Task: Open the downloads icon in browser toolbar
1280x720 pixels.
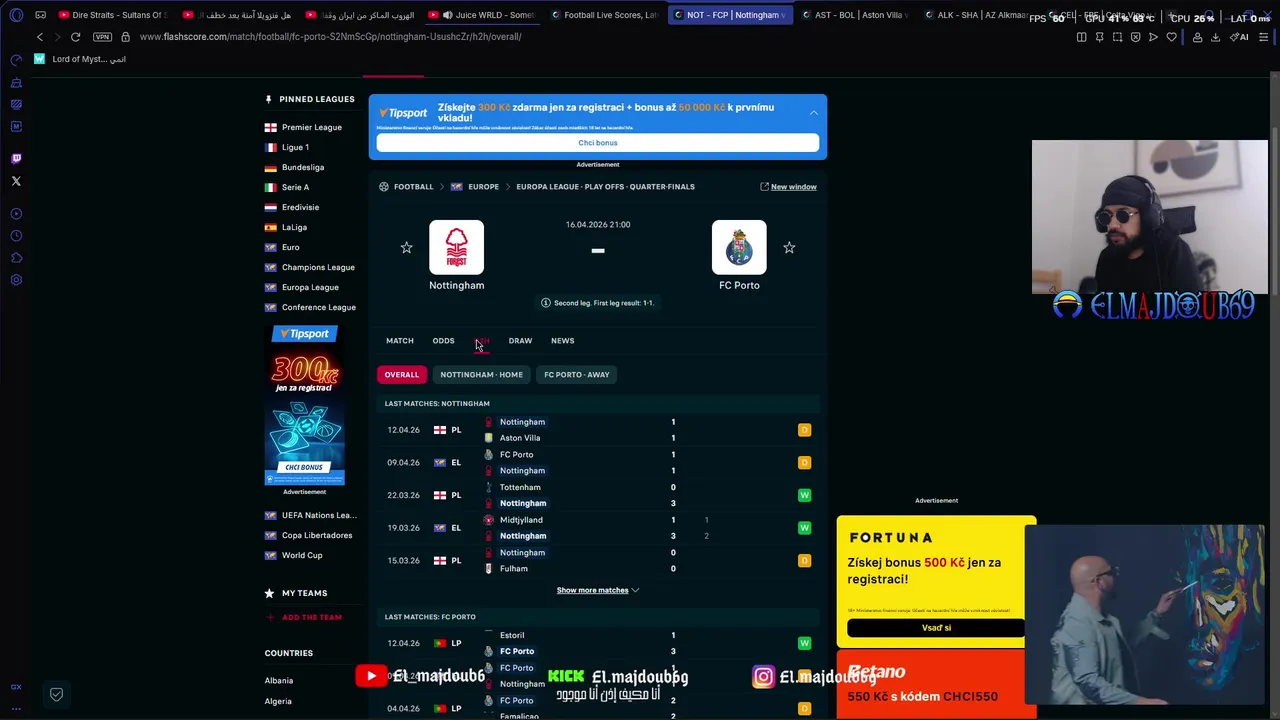Action: pyautogui.click(x=1215, y=37)
